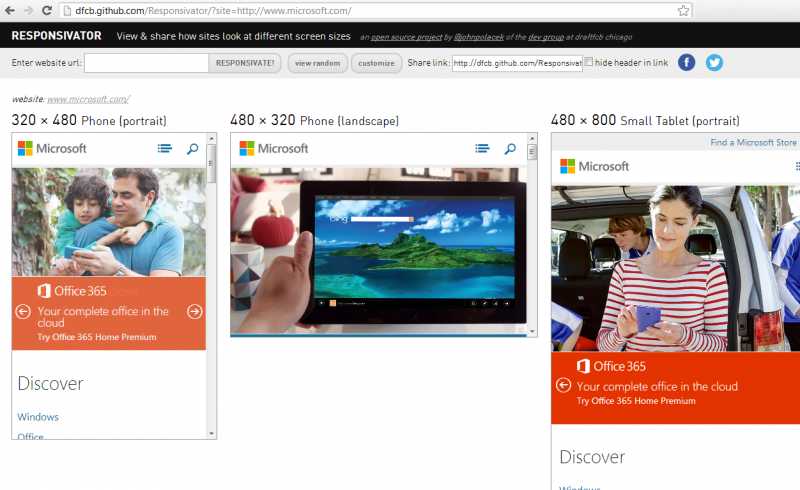Click the customize button

tap(376, 63)
